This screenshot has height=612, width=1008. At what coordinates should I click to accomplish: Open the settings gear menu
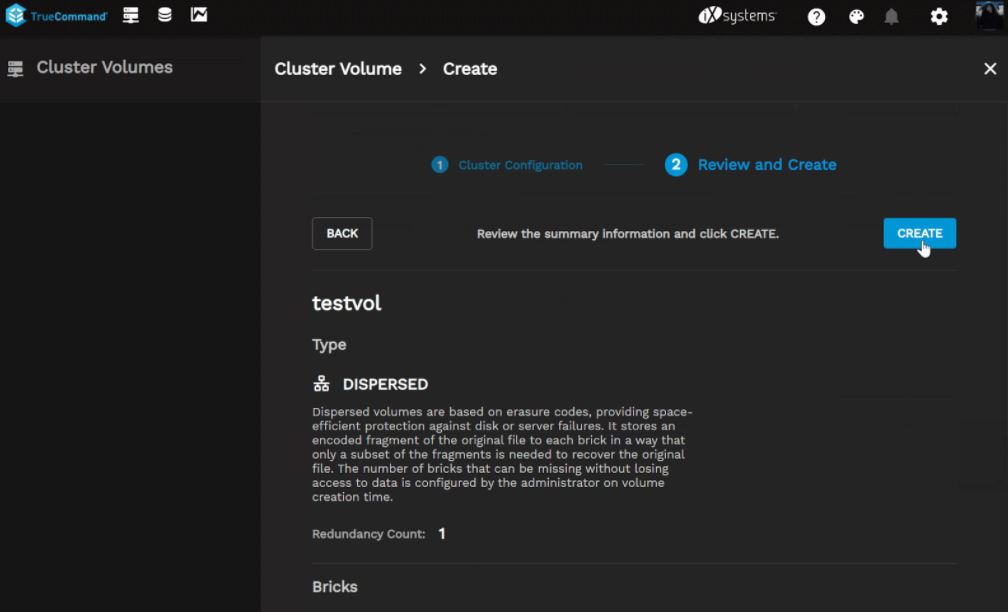[939, 17]
